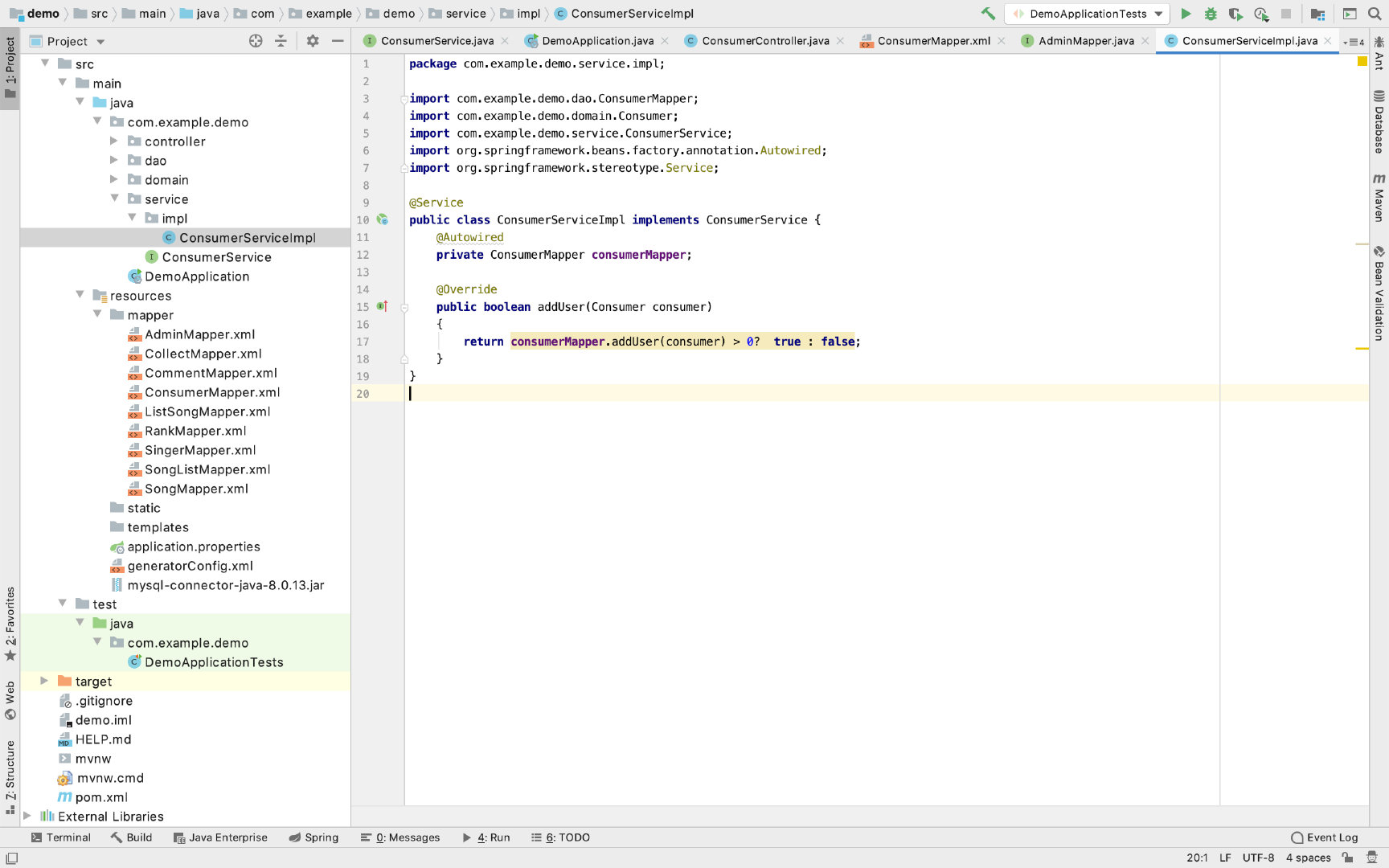Click the implemented-method gutter icon at line 15
1389x868 pixels.
point(383,306)
